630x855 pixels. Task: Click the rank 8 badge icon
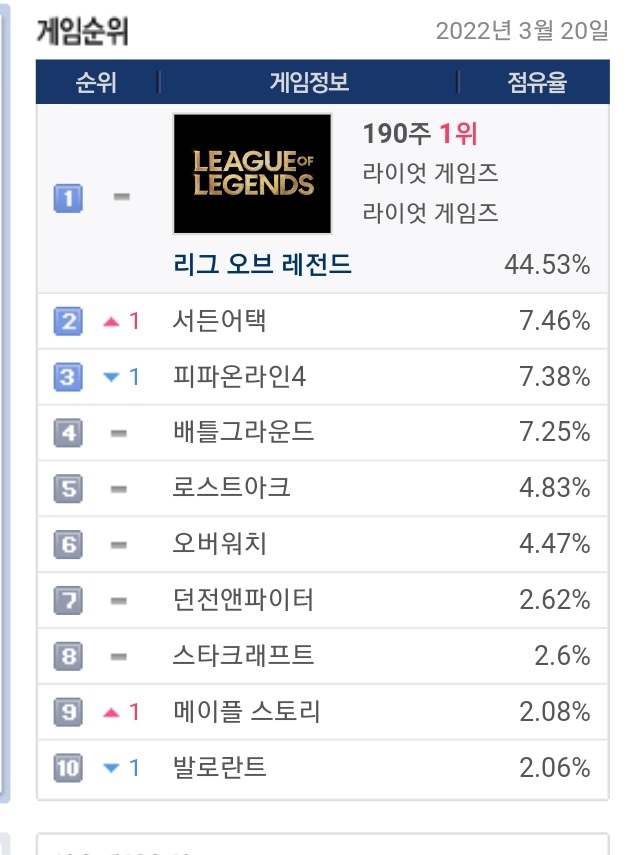(x=67, y=656)
